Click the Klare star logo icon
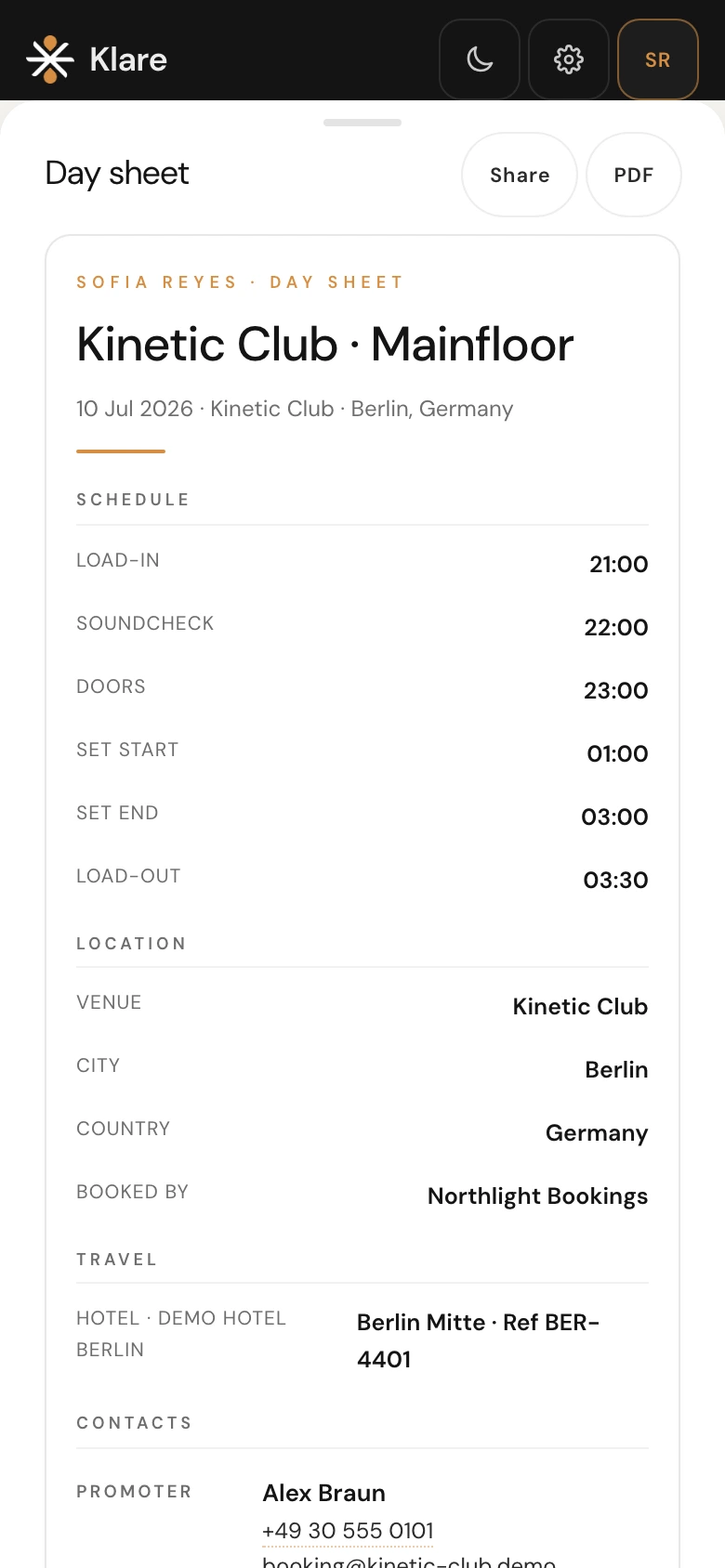725x1568 pixels. pyautogui.click(x=50, y=59)
